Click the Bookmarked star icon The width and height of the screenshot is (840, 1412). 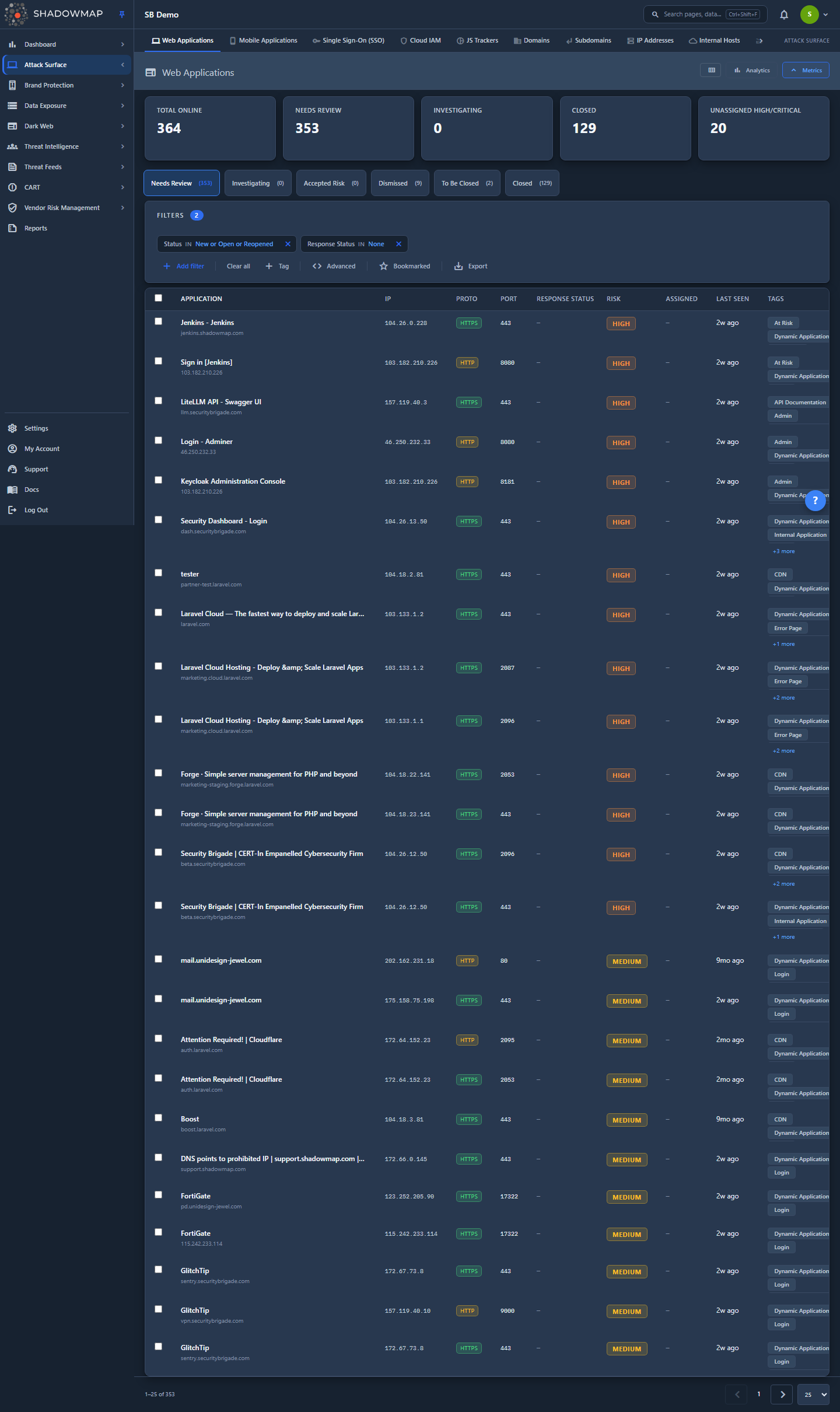(383, 266)
